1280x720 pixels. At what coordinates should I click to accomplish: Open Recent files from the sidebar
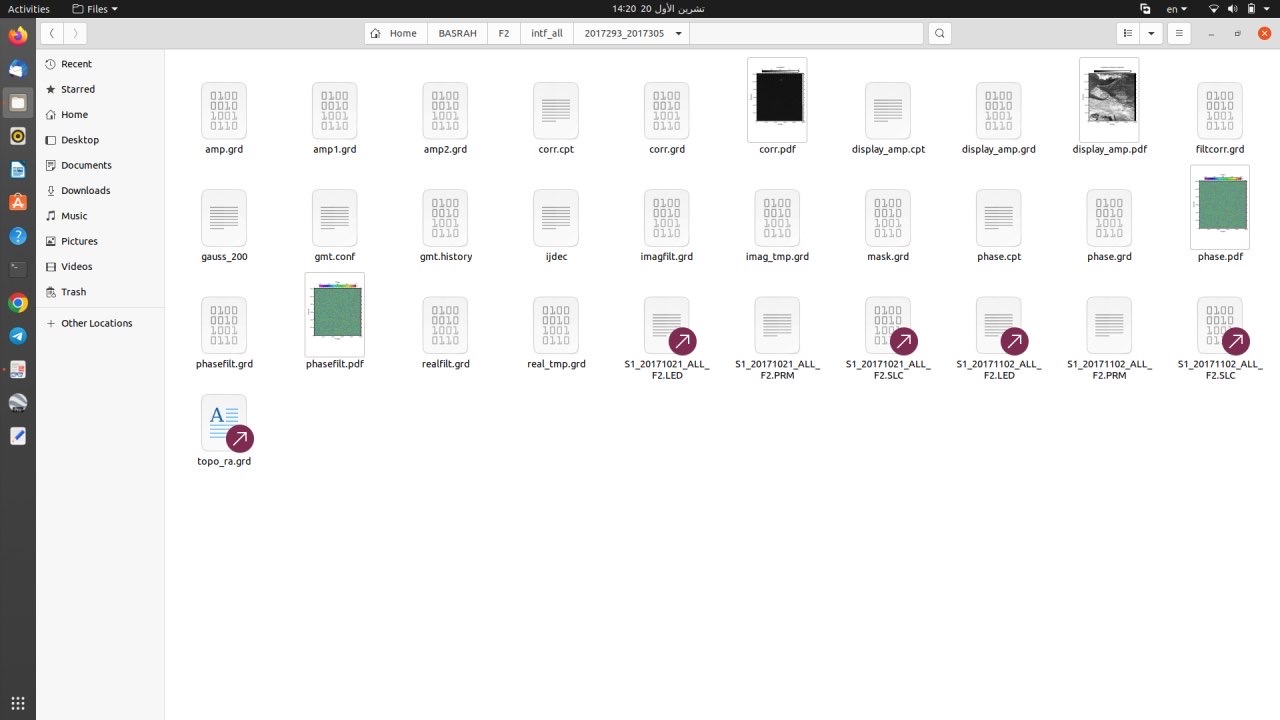pyautogui.click(x=76, y=63)
